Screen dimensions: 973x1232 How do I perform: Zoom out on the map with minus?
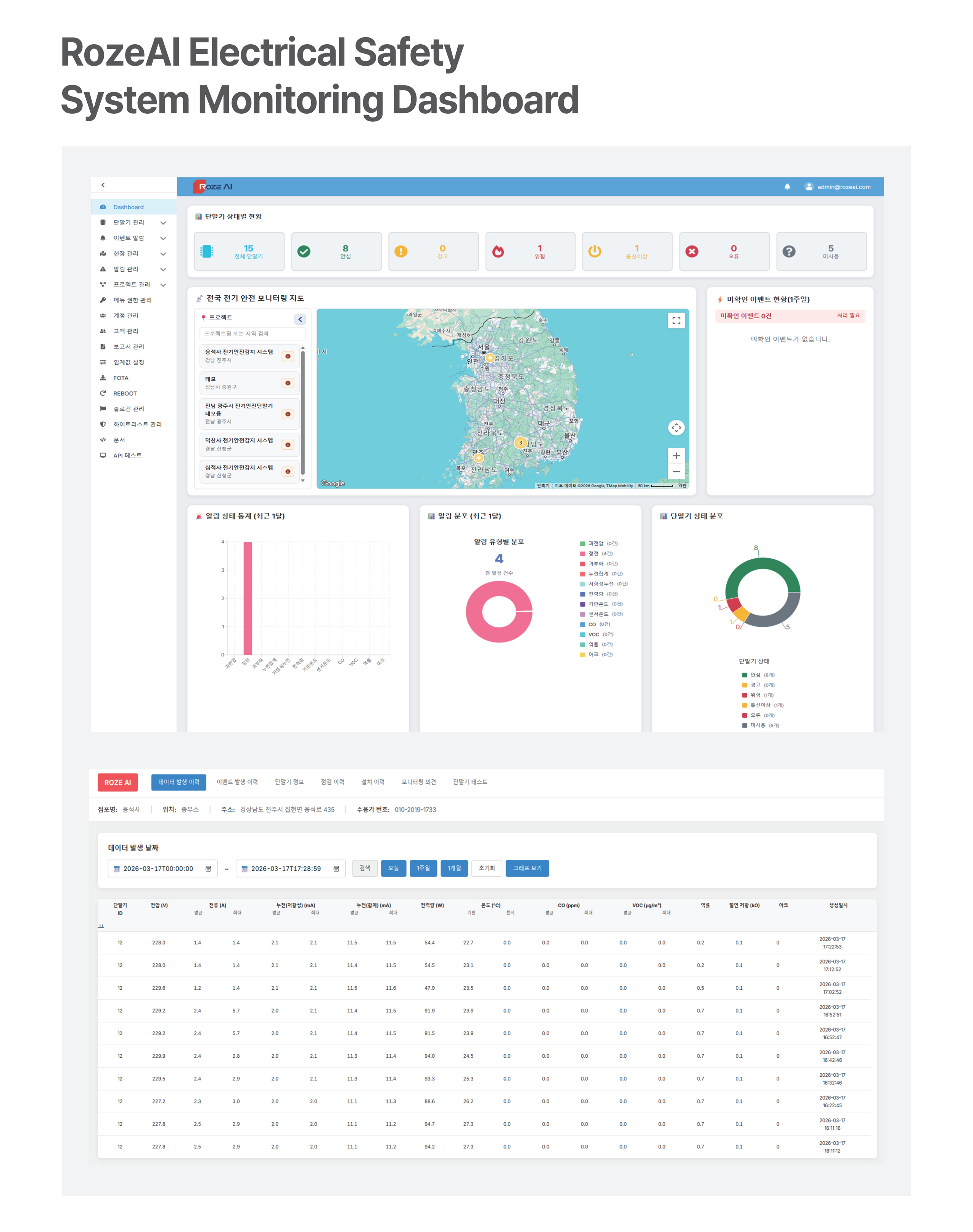[676, 471]
